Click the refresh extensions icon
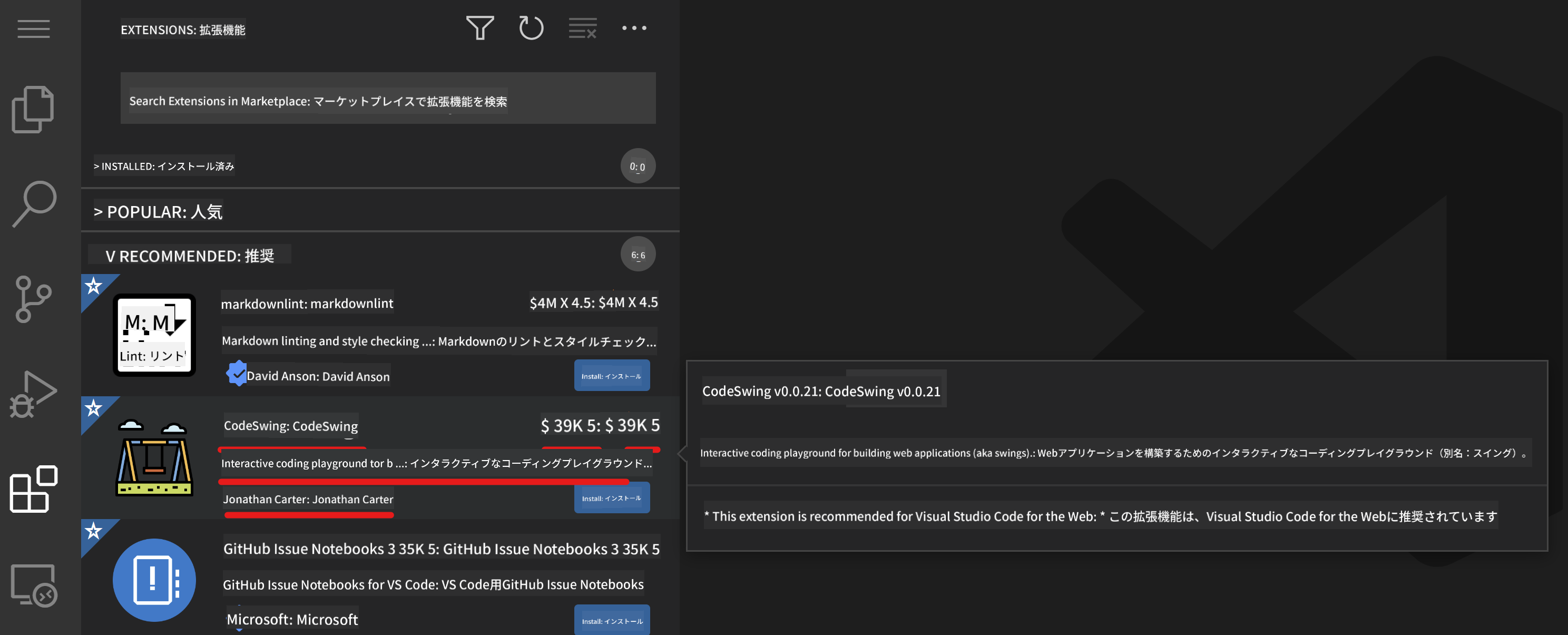 (531, 28)
